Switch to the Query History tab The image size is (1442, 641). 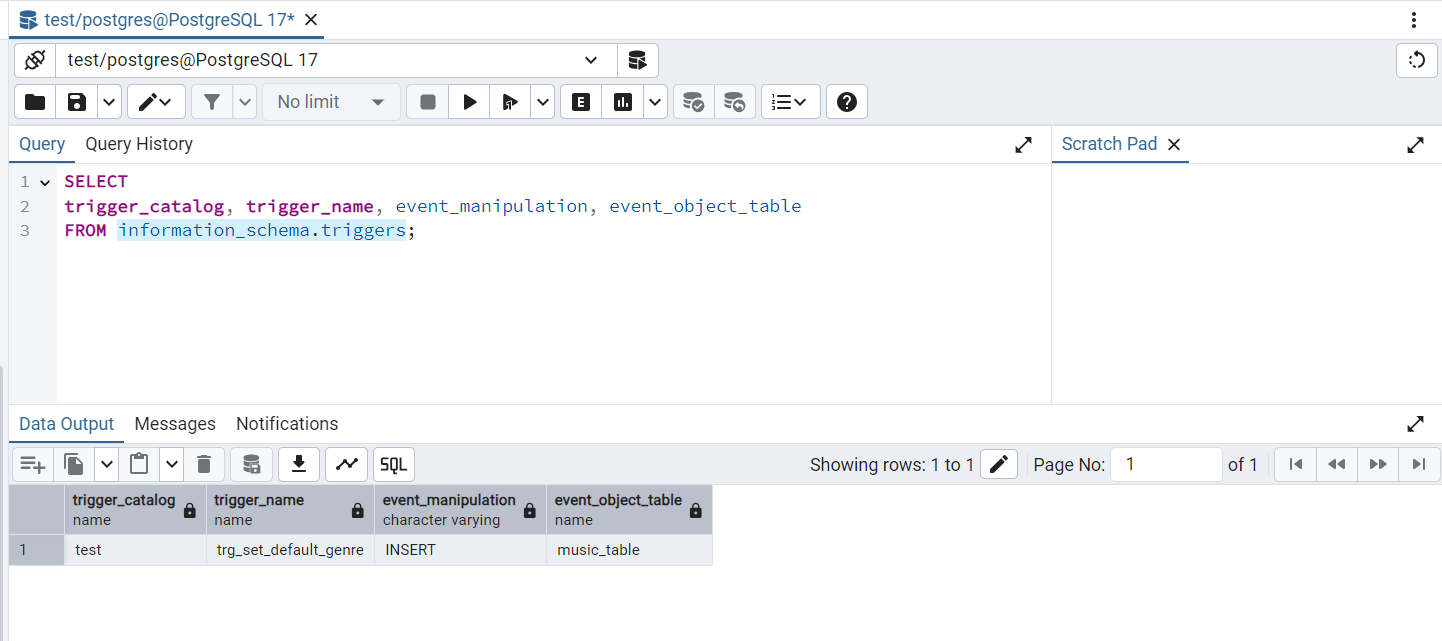click(x=139, y=144)
